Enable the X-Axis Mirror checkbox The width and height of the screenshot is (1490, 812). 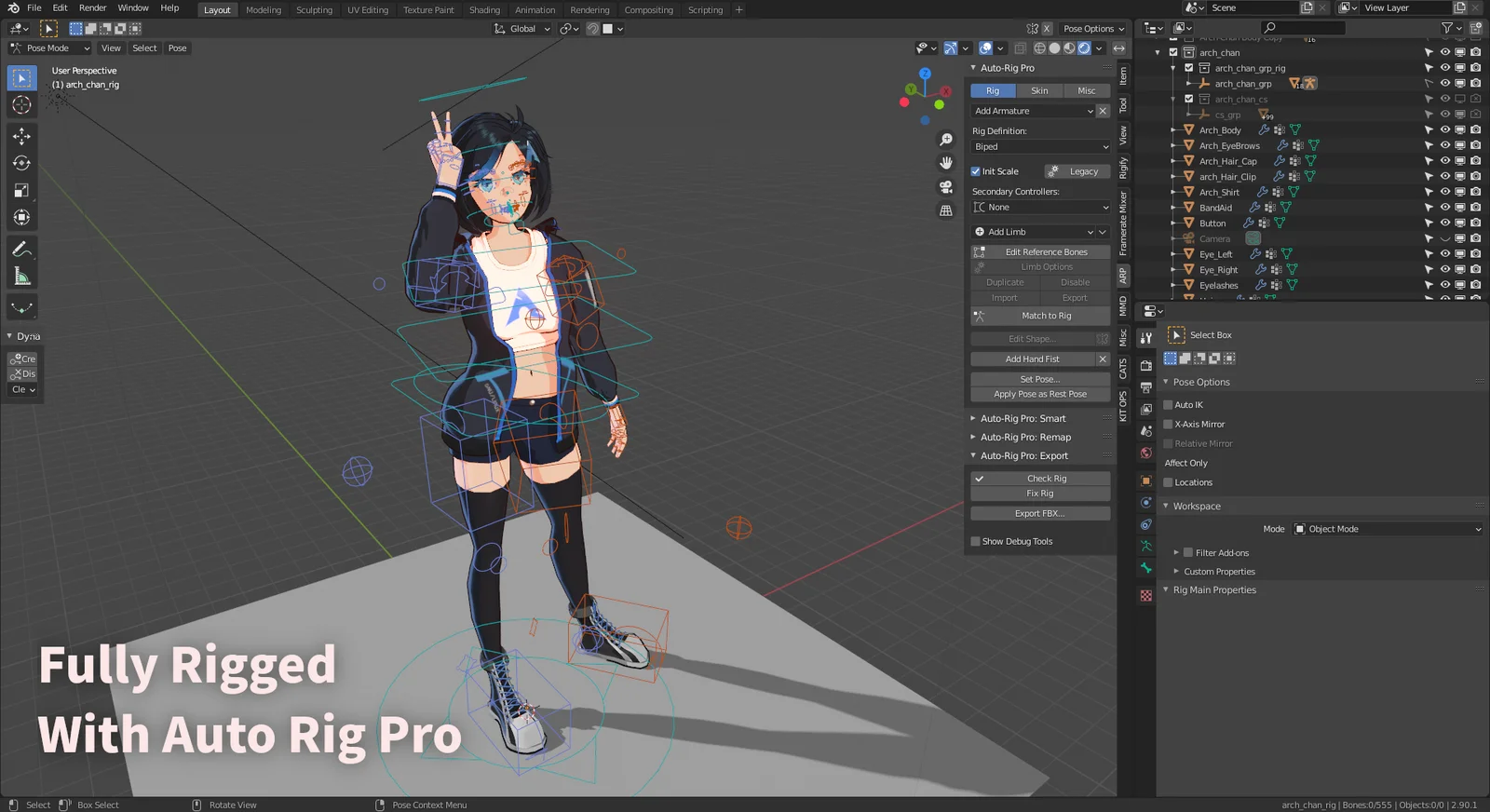tap(1168, 425)
